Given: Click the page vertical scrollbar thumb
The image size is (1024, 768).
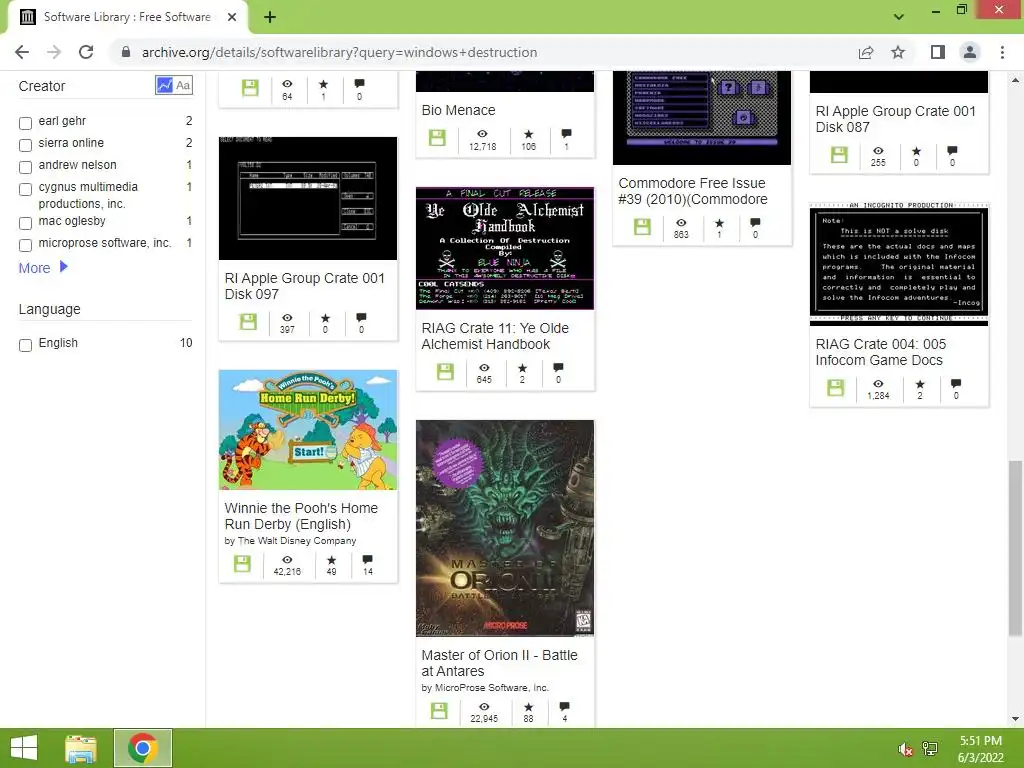Looking at the screenshot, I should pyautogui.click(x=1015, y=547).
